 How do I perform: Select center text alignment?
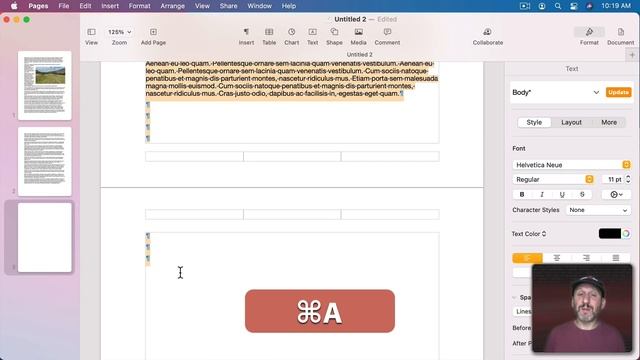point(557,258)
